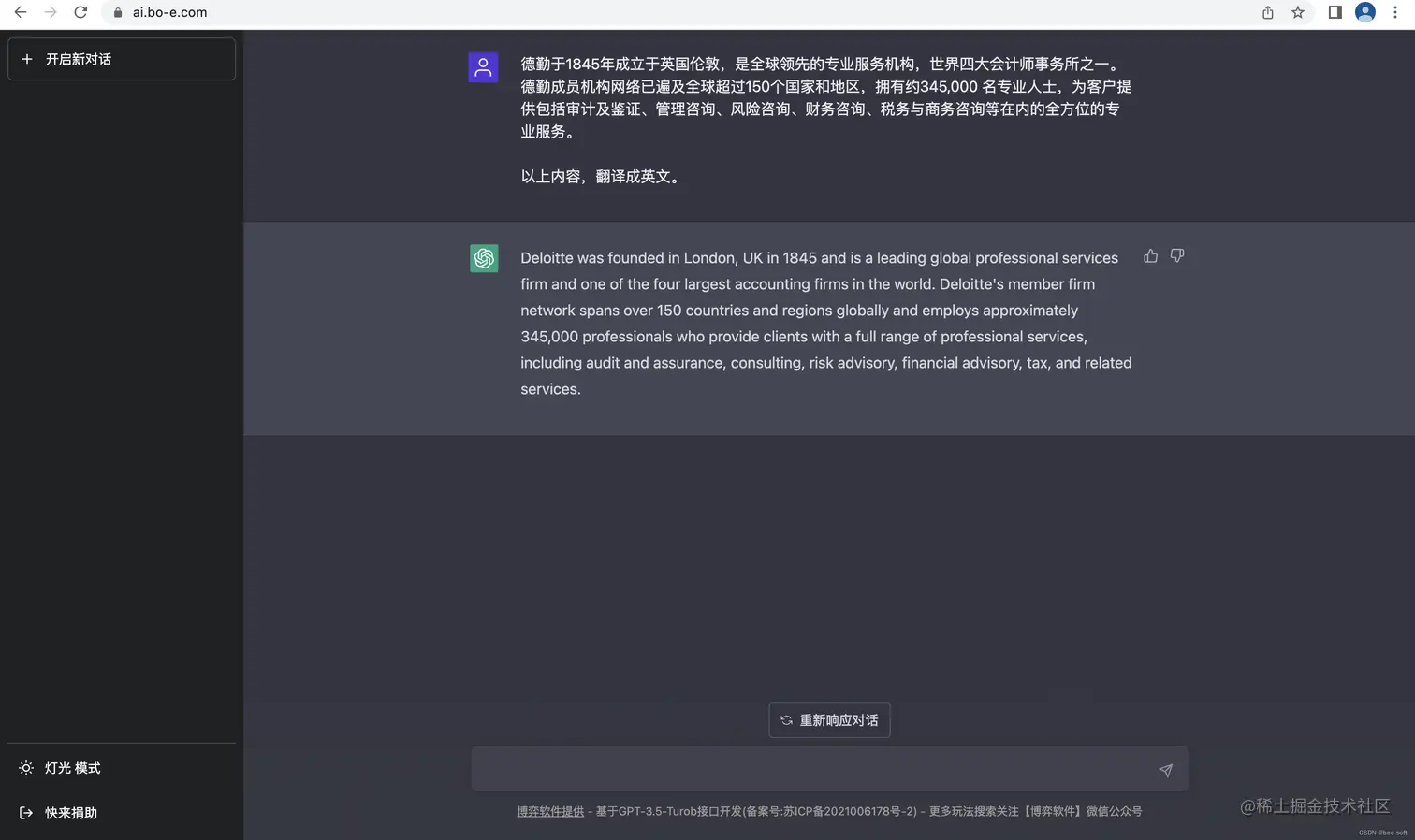This screenshot has height=840, width=1415.
Task: Reload the page with refresh icon
Action: (80, 12)
